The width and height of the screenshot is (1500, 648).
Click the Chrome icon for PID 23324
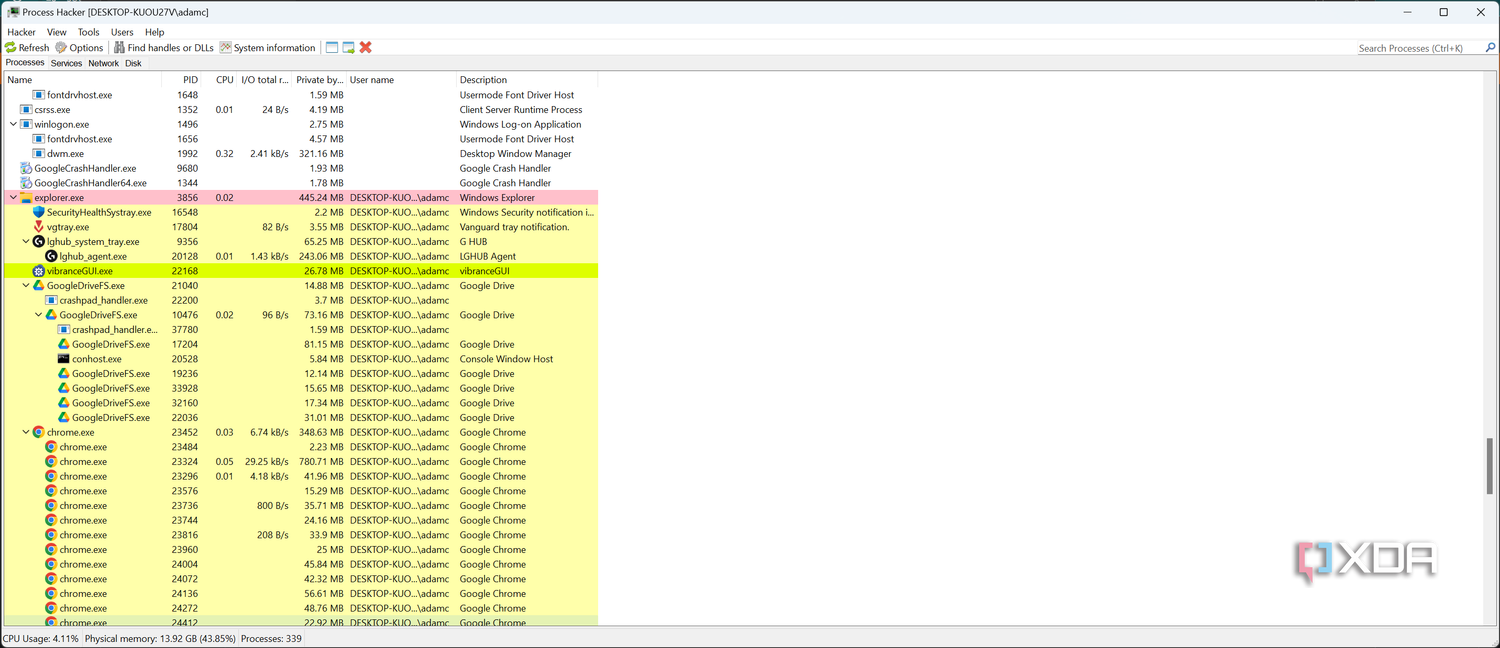(51, 462)
